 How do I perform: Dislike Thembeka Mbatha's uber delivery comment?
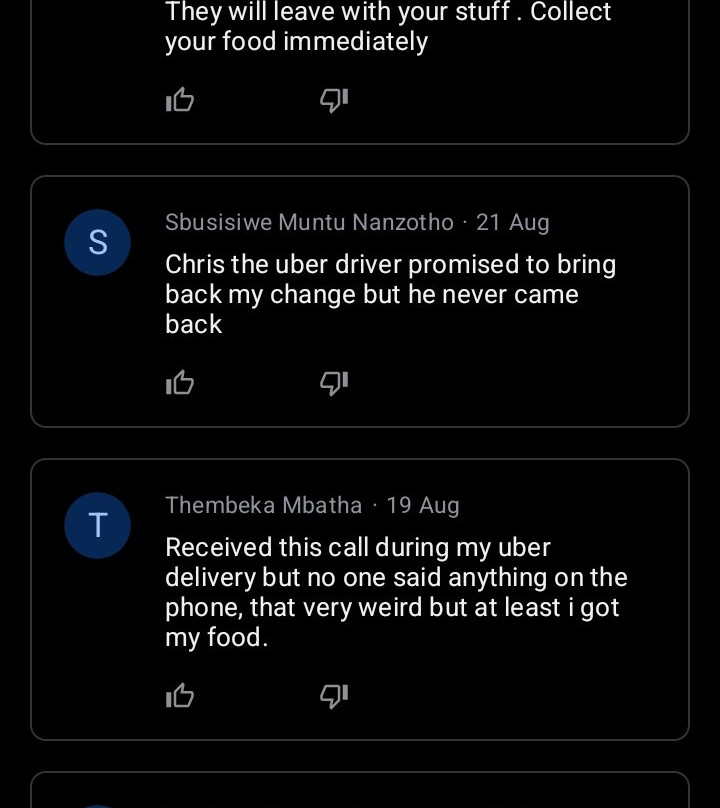pyautogui.click(x=333, y=696)
